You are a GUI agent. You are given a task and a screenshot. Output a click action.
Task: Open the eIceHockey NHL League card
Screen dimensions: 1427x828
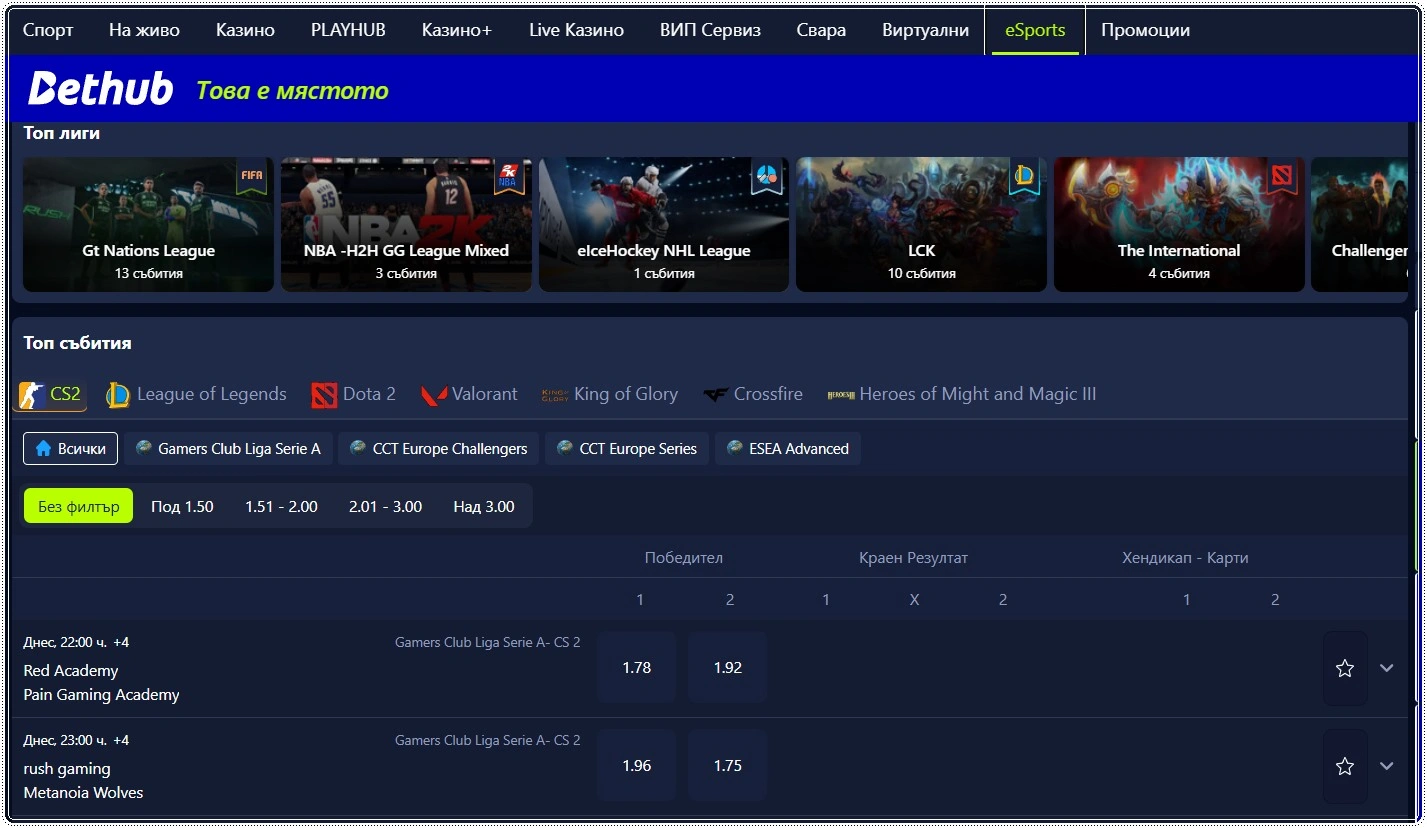coord(664,224)
